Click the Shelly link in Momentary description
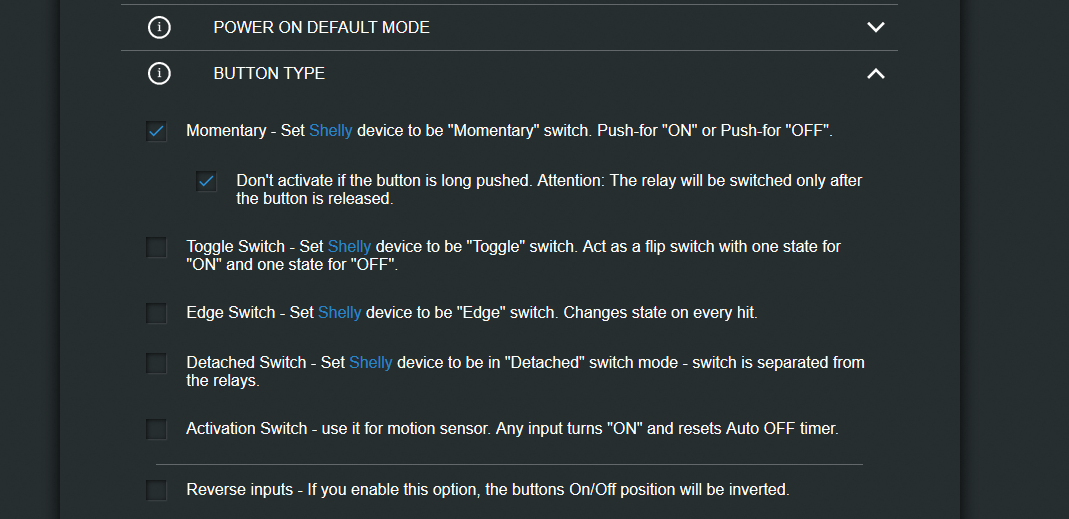The image size is (1069, 519). (331, 130)
